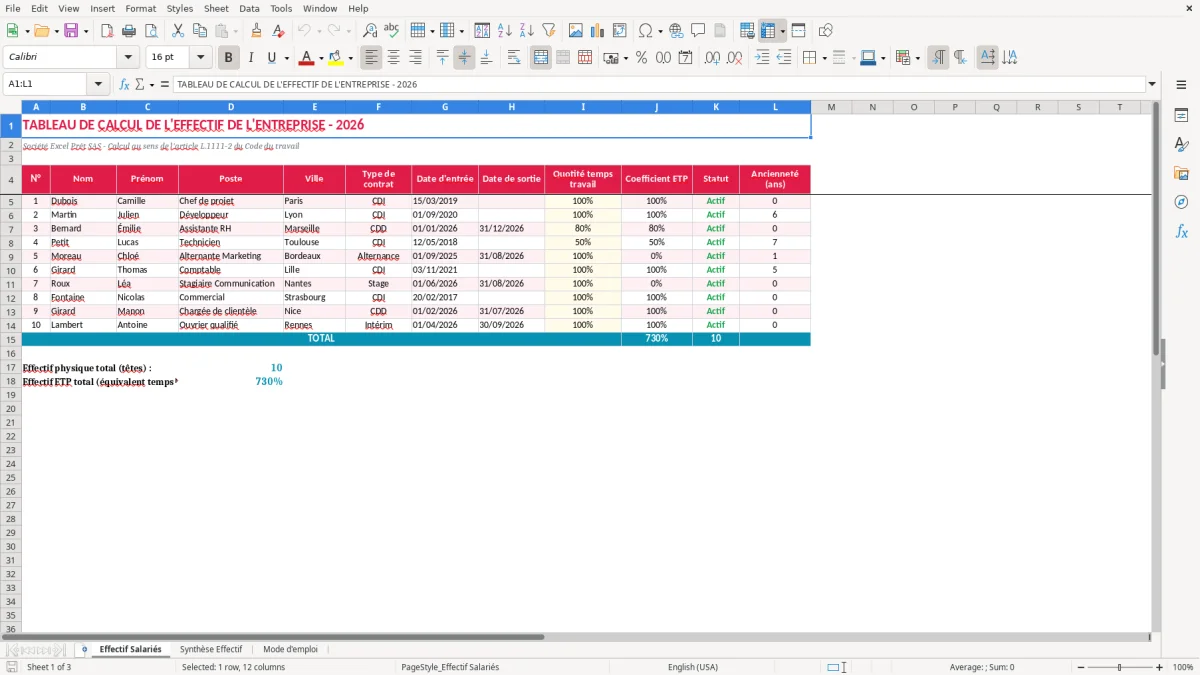
Task: Open Find & Replace
Action: click(370, 31)
